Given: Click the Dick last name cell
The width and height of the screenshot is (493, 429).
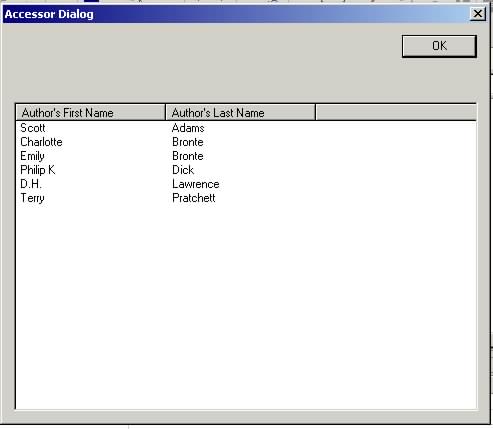Looking at the screenshot, I should point(183,170).
